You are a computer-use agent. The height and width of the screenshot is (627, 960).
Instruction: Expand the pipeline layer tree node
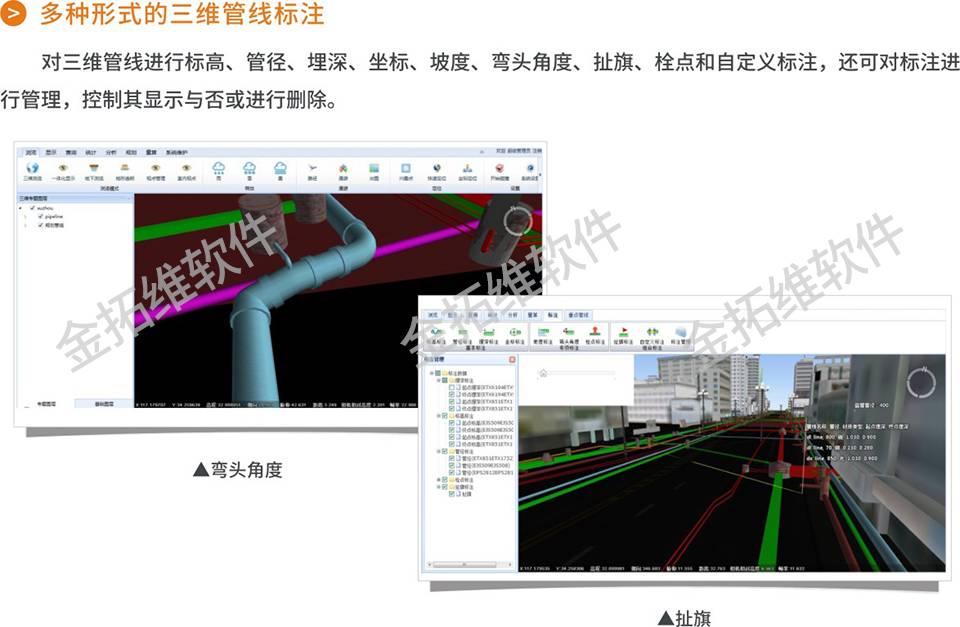[27, 215]
